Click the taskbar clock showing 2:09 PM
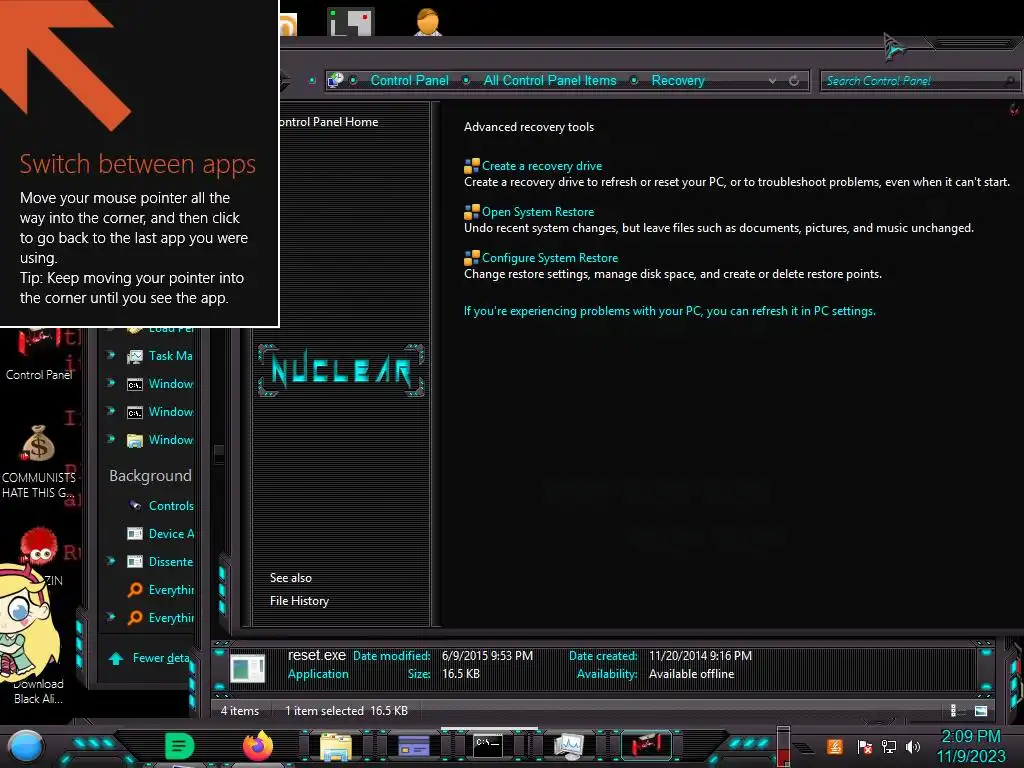Screen dimensions: 1024x768 971,737
